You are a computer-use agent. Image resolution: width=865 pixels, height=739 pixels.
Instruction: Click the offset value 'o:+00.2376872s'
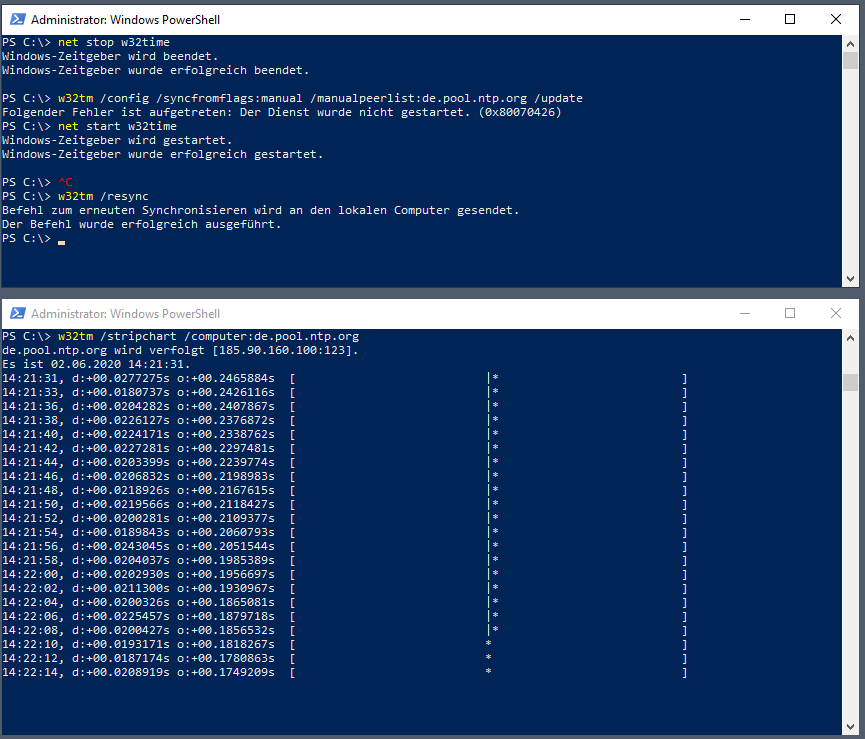(226, 420)
